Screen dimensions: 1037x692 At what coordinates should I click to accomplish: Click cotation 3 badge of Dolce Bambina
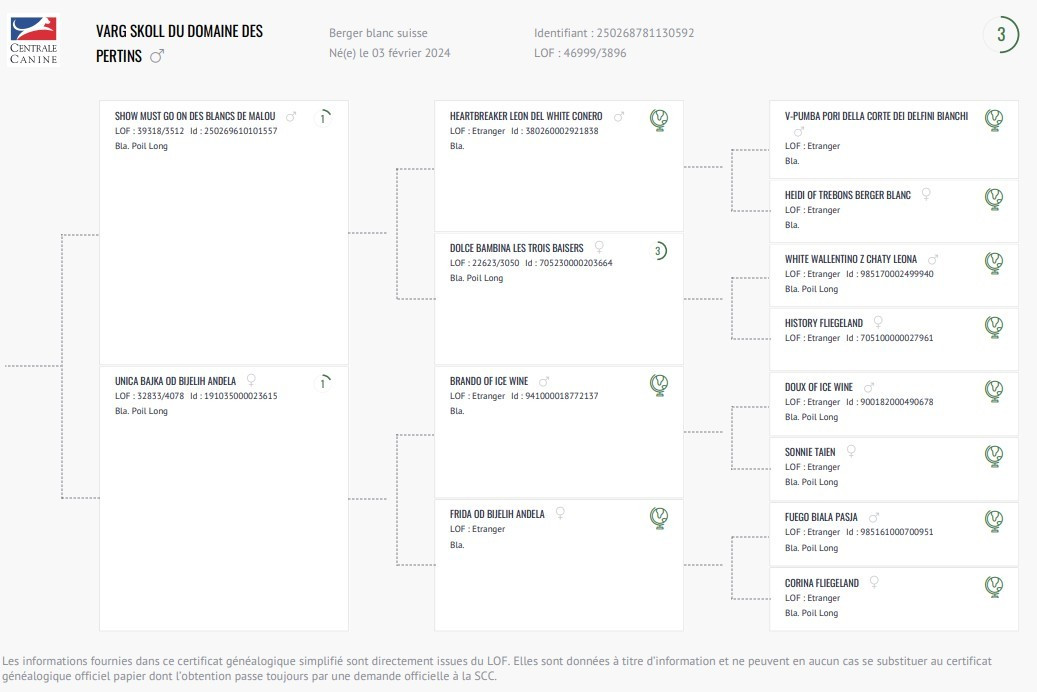point(658,251)
